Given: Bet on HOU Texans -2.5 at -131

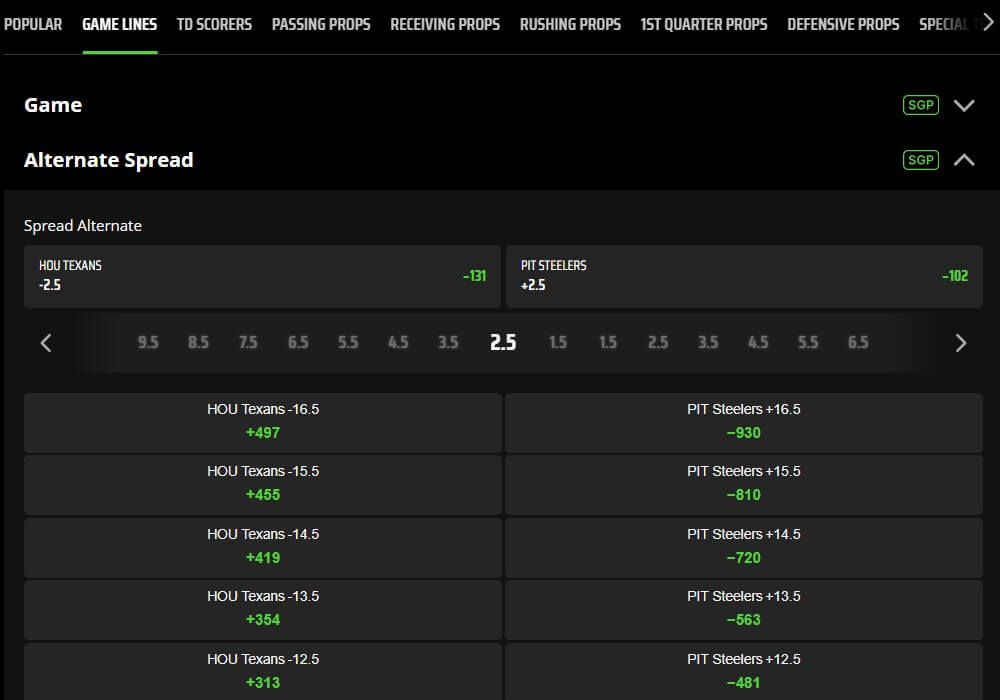Looking at the screenshot, I should coord(262,277).
